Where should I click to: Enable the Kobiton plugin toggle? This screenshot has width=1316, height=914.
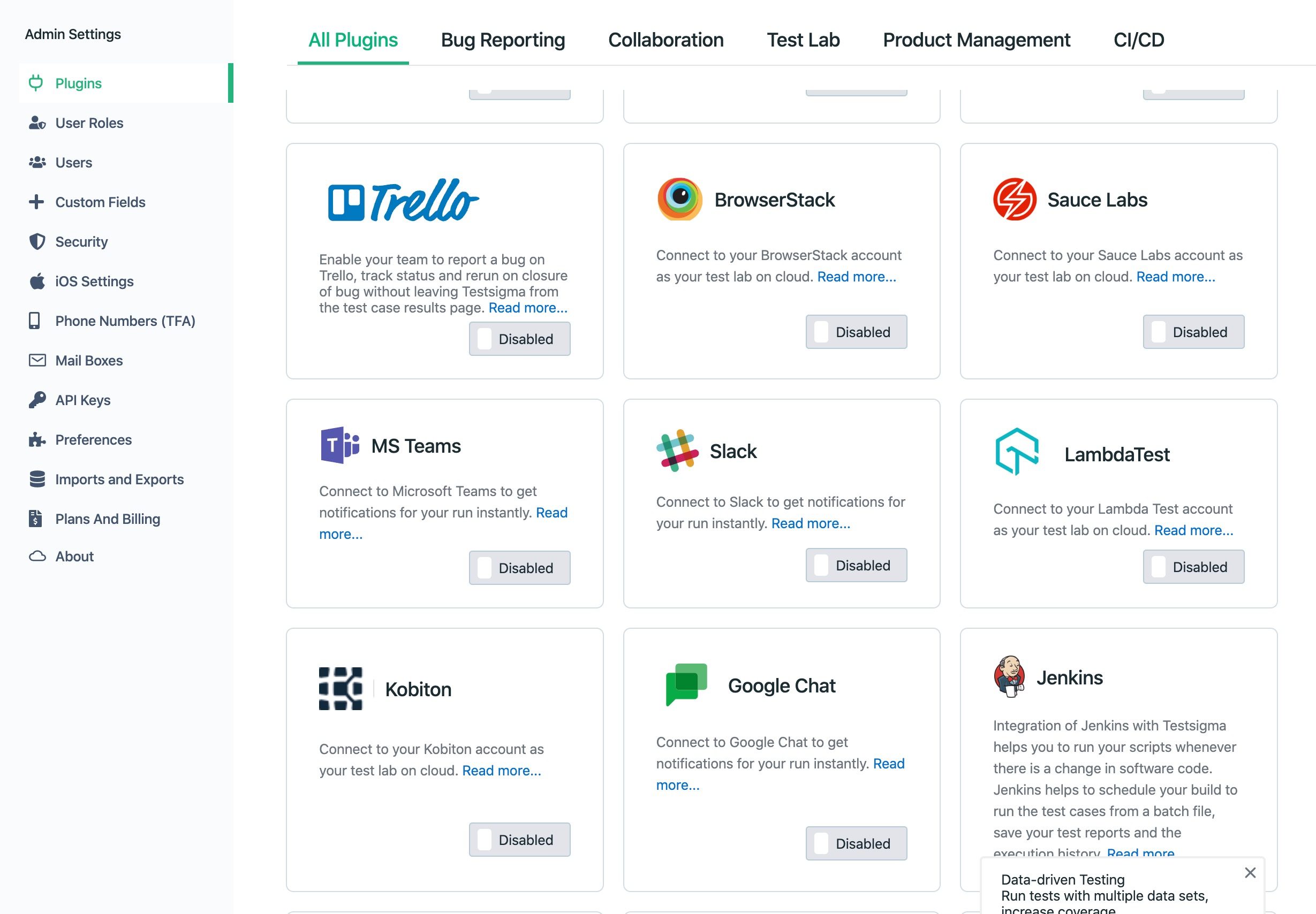tap(520, 840)
